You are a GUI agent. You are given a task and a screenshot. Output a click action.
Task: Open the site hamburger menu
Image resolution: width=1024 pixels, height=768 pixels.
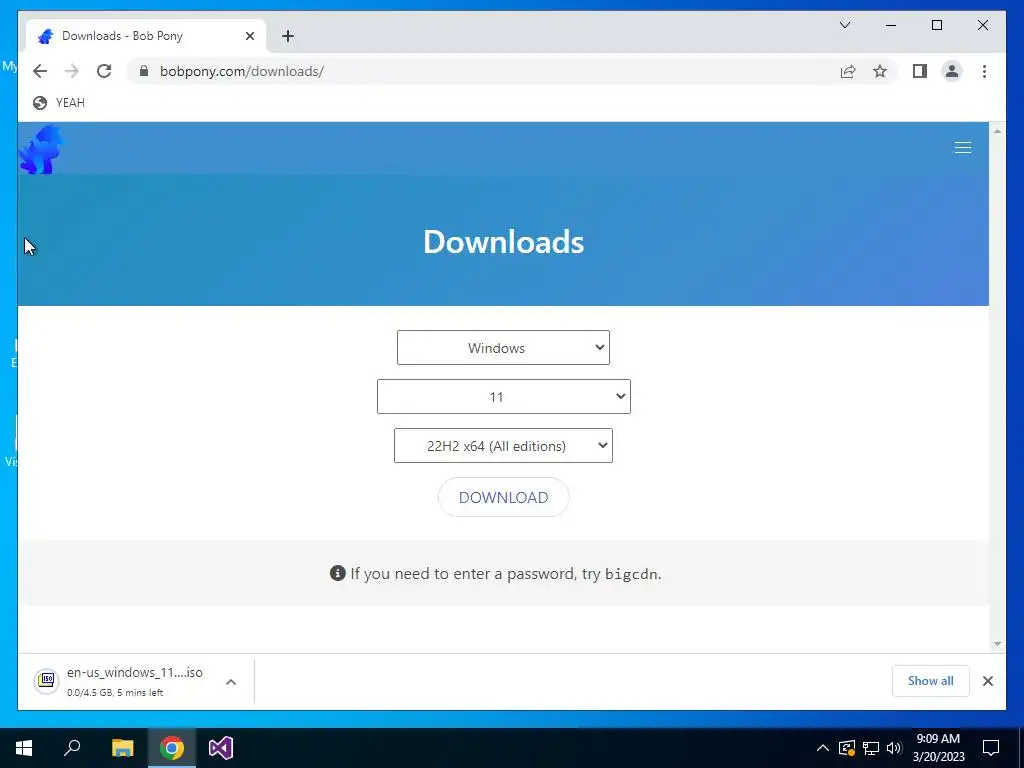(x=963, y=148)
